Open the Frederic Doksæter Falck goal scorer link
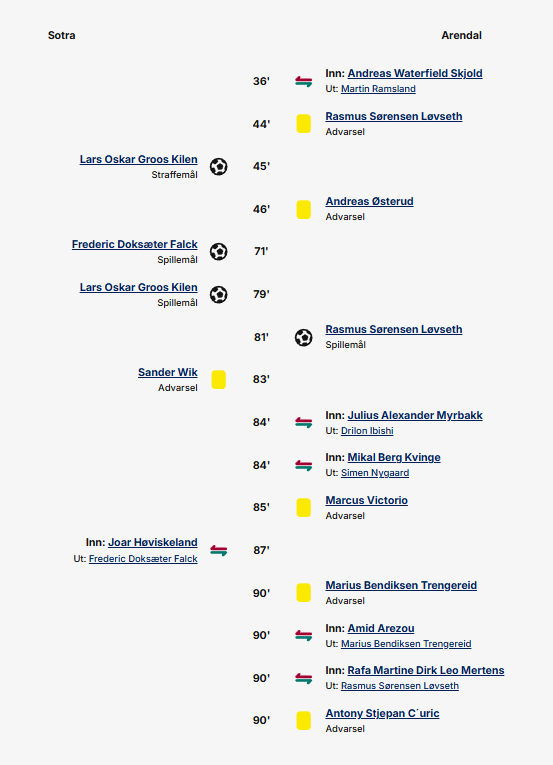This screenshot has height=765, width=553. [135, 244]
